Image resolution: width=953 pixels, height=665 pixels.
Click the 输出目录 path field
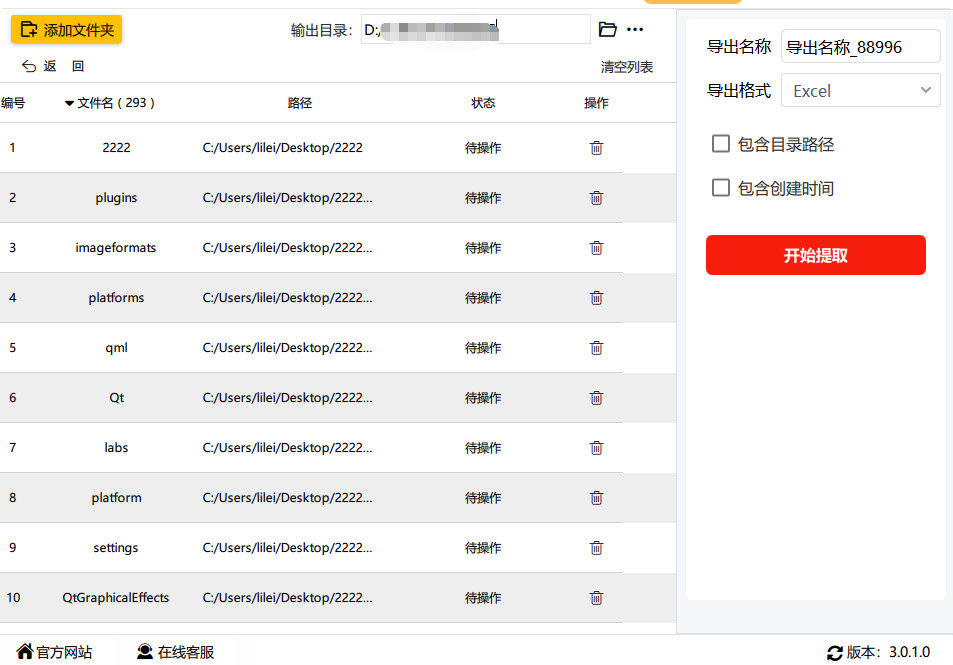pyautogui.click(x=475, y=29)
